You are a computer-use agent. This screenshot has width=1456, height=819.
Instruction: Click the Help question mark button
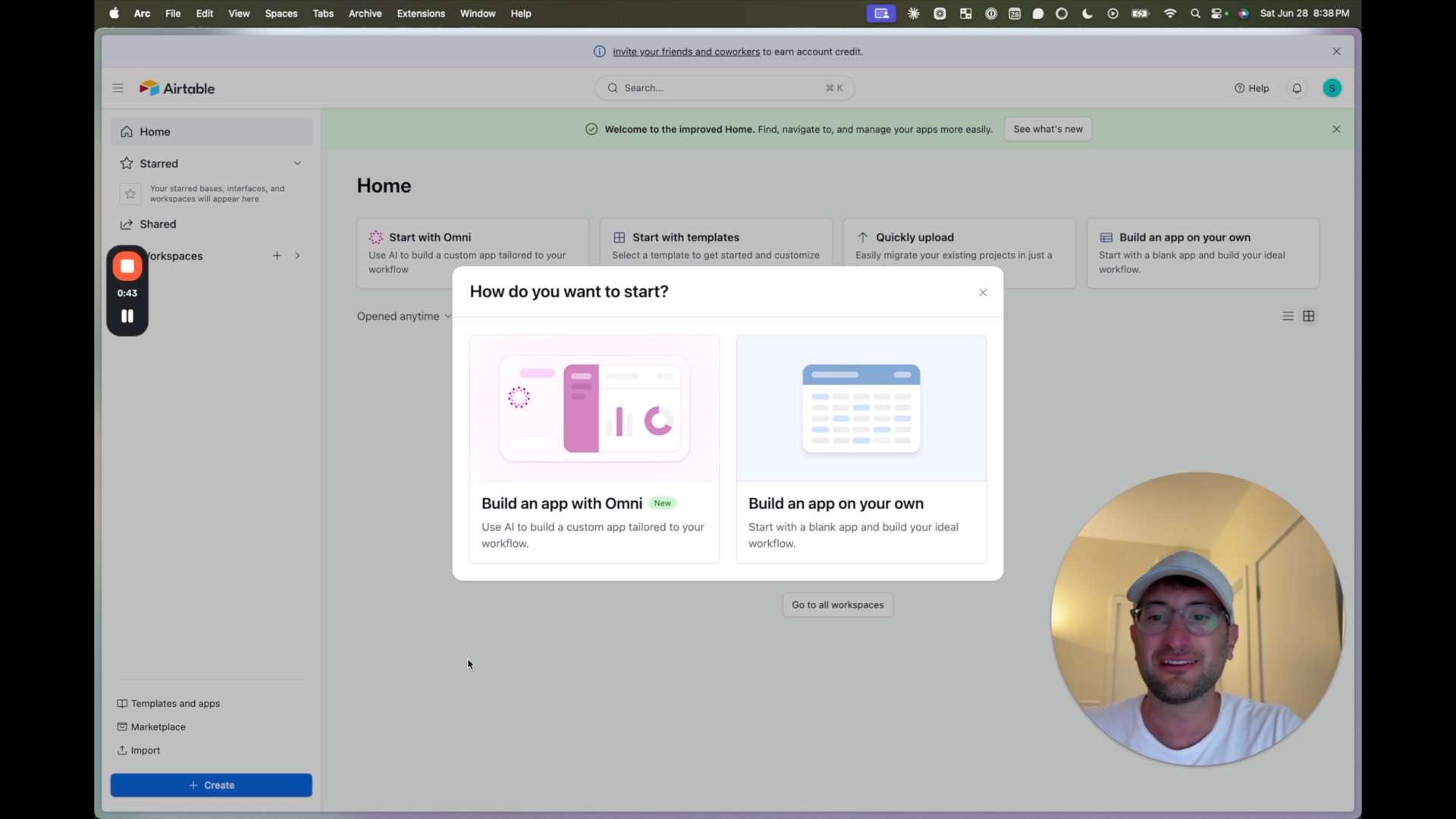(1252, 89)
